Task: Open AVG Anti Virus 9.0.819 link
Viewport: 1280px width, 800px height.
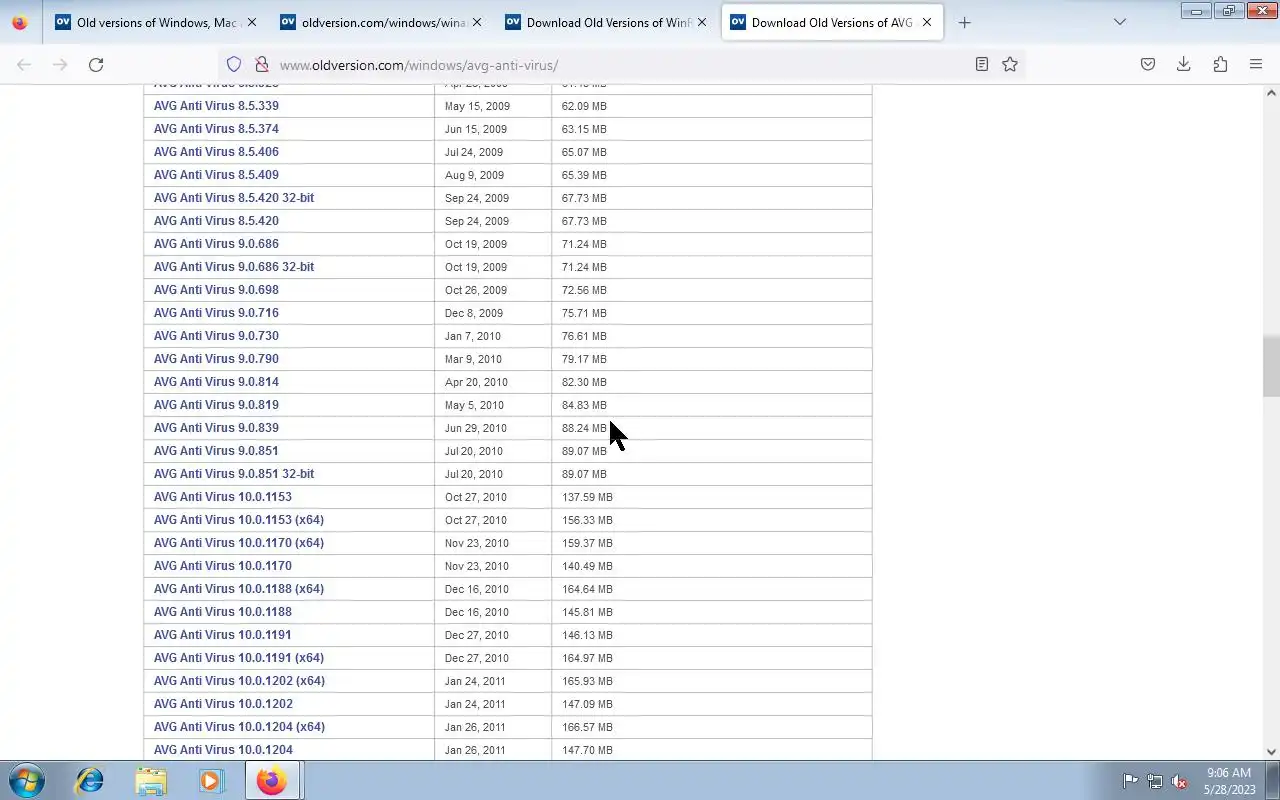Action: 216,405
